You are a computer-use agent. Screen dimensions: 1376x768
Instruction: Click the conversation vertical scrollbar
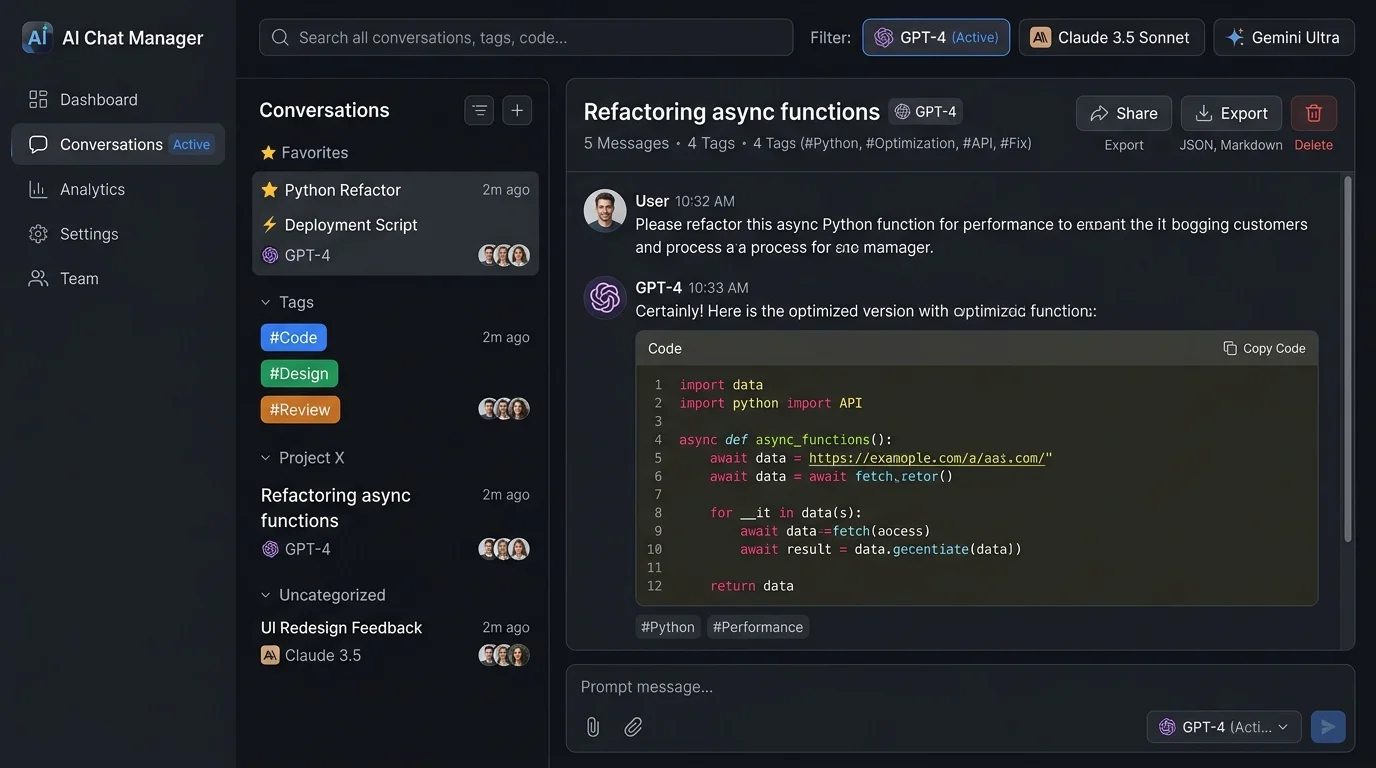1347,360
